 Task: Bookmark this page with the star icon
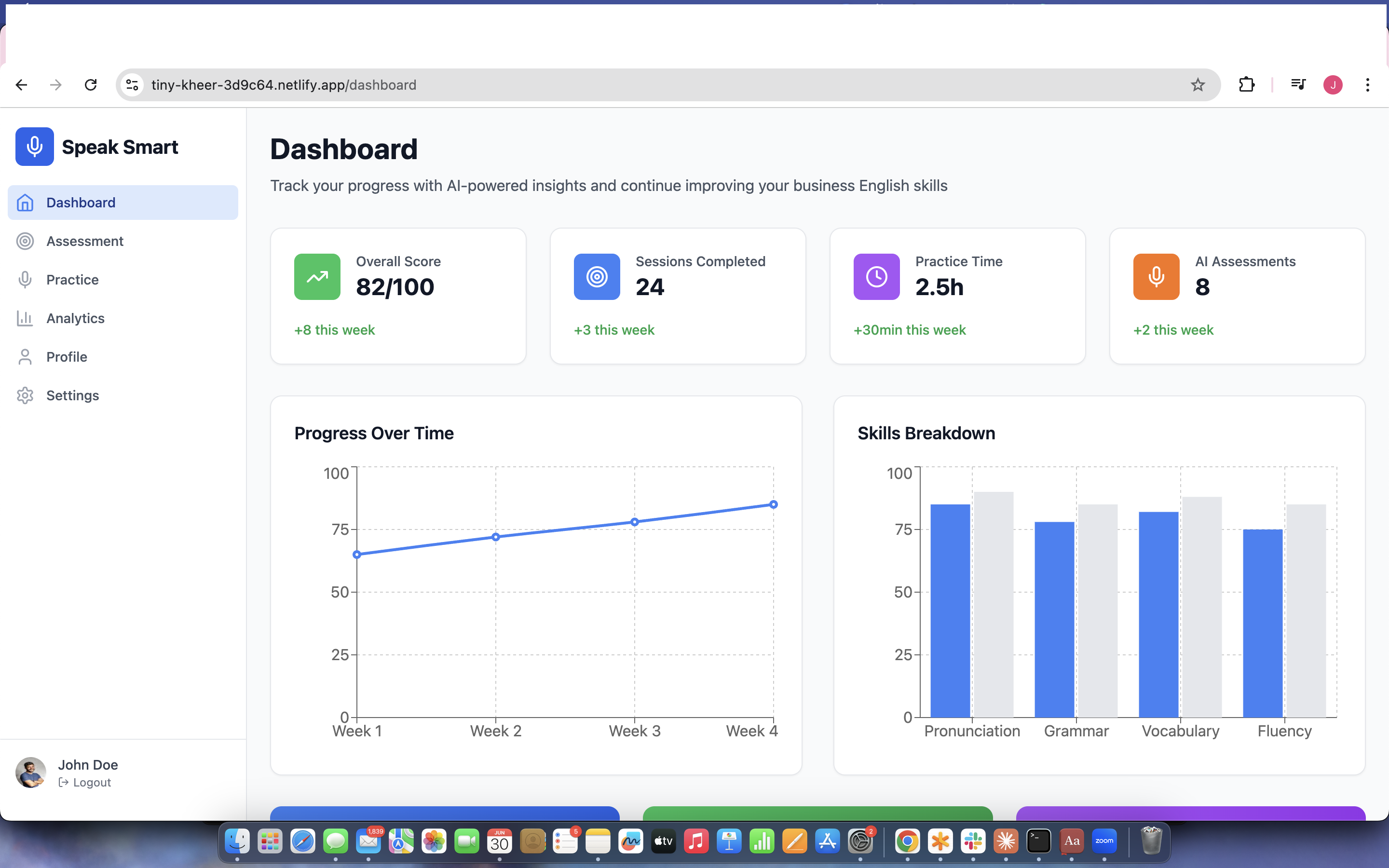pos(1198,85)
